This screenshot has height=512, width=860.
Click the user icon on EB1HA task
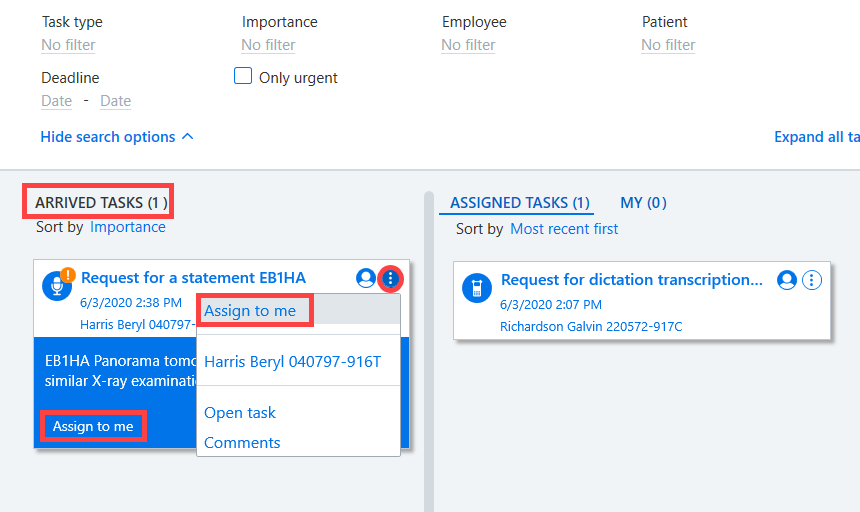click(366, 278)
